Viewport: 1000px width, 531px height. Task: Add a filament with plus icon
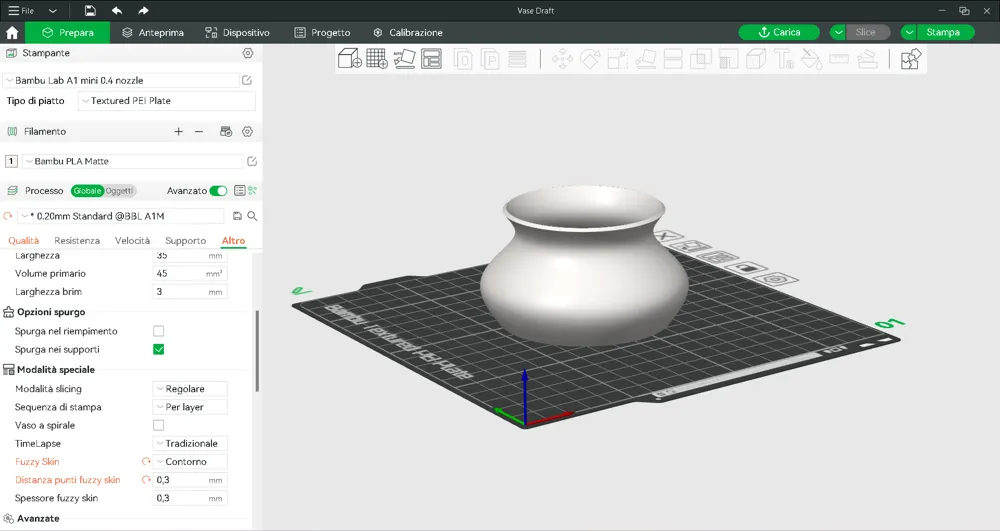[179, 131]
